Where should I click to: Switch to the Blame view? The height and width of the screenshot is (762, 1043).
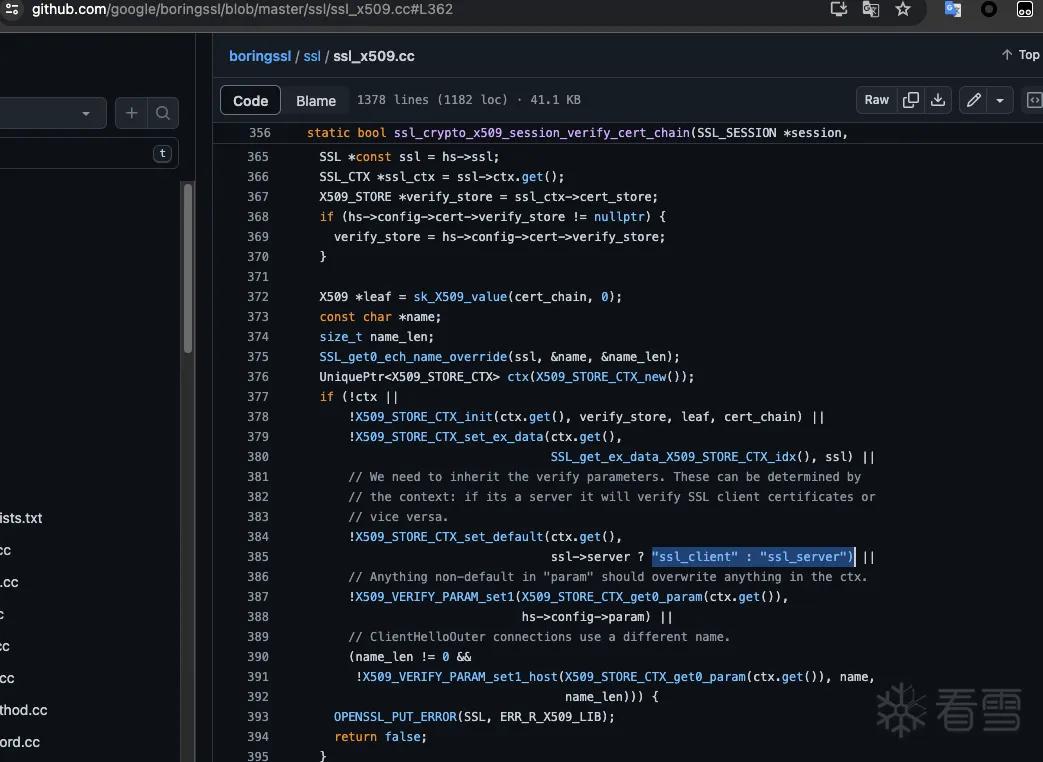[x=315, y=100]
